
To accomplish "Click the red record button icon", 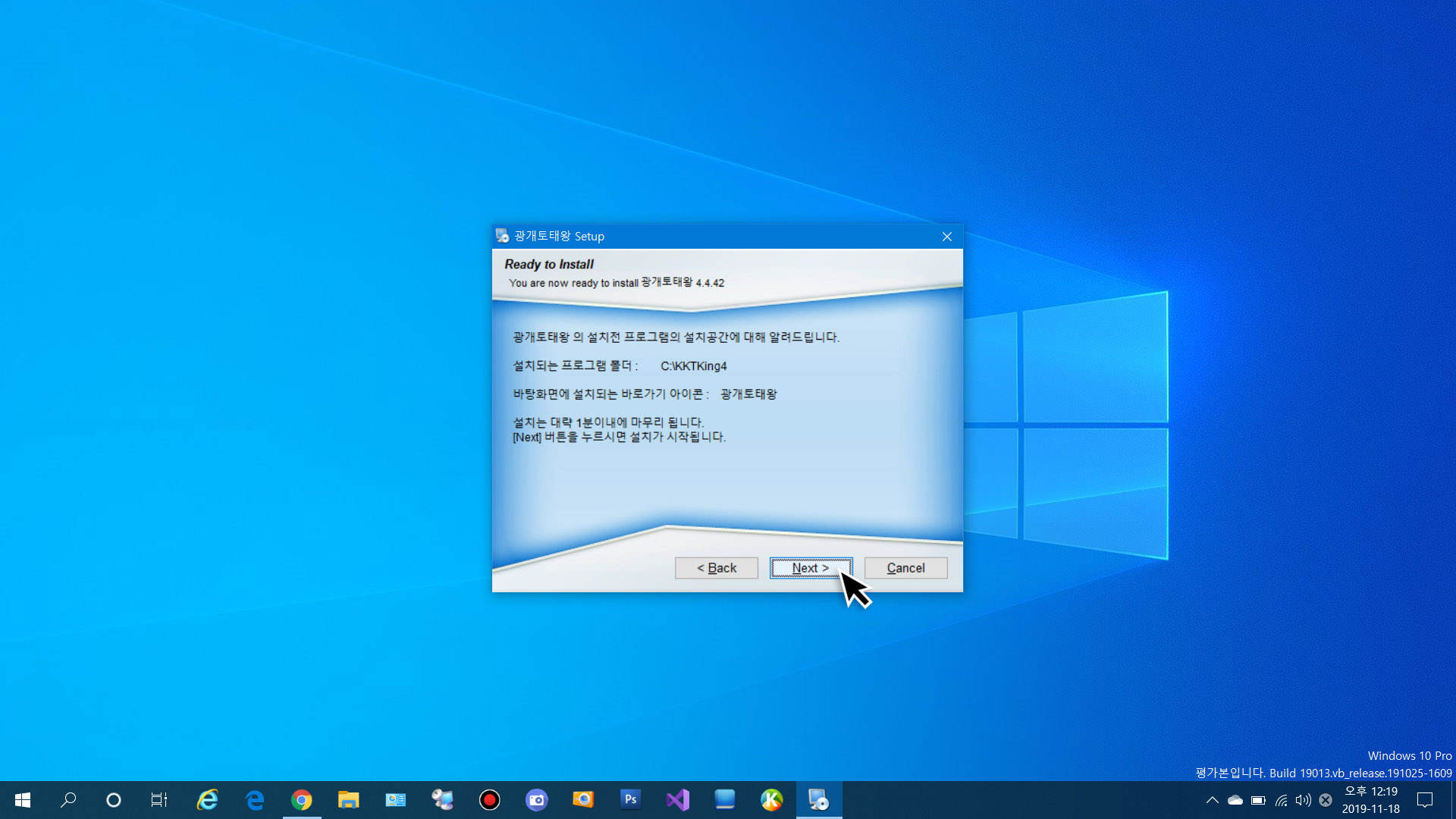I will 489,799.
